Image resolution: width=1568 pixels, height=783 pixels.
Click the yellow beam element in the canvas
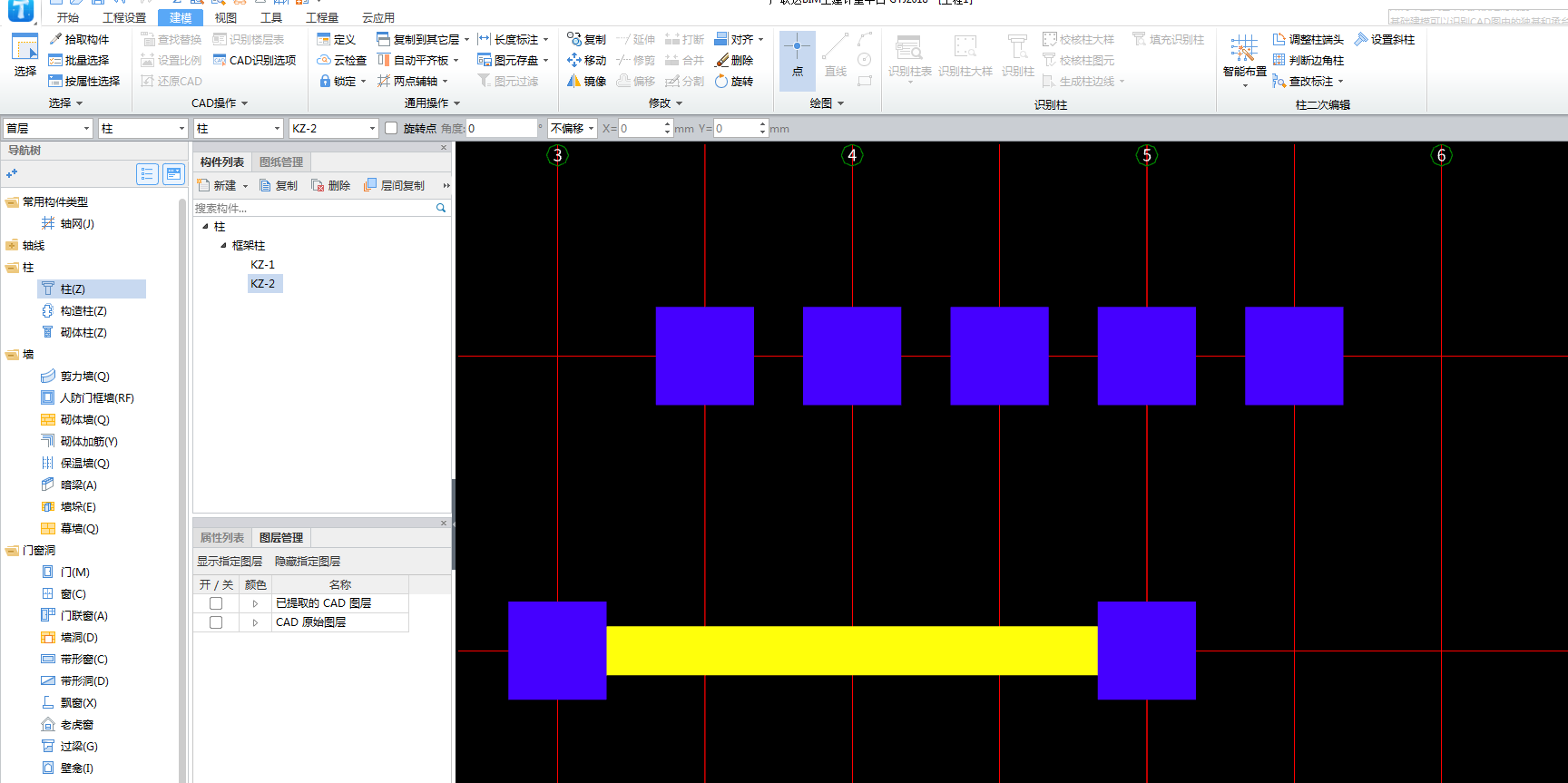point(852,651)
